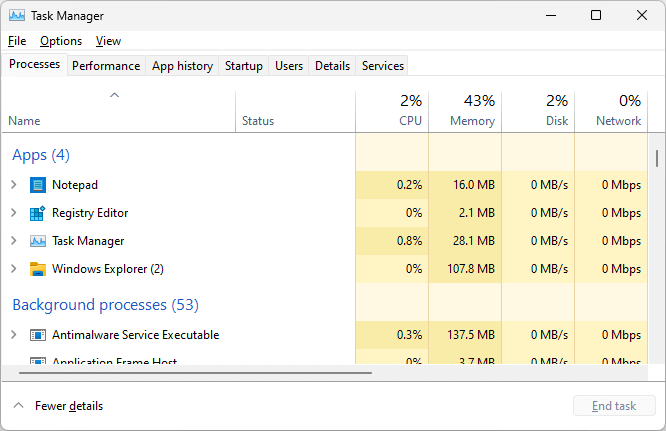This screenshot has width=666, height=431.
Task: Open the View menu
Action: [108, 41]
